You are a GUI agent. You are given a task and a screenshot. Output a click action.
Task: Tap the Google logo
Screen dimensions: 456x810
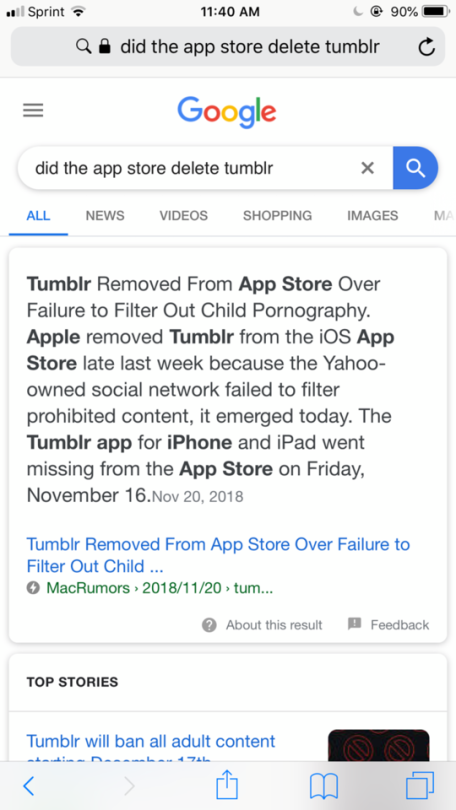tap(227, 110)
